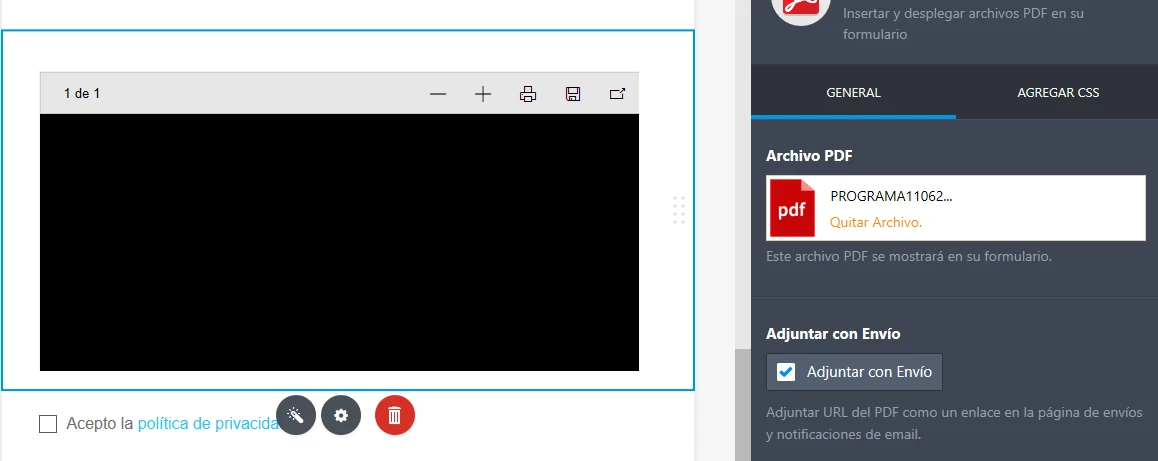Click the form page scrollbar thumb
This screenshot has height=461, width=1158.
click(742, 405)
